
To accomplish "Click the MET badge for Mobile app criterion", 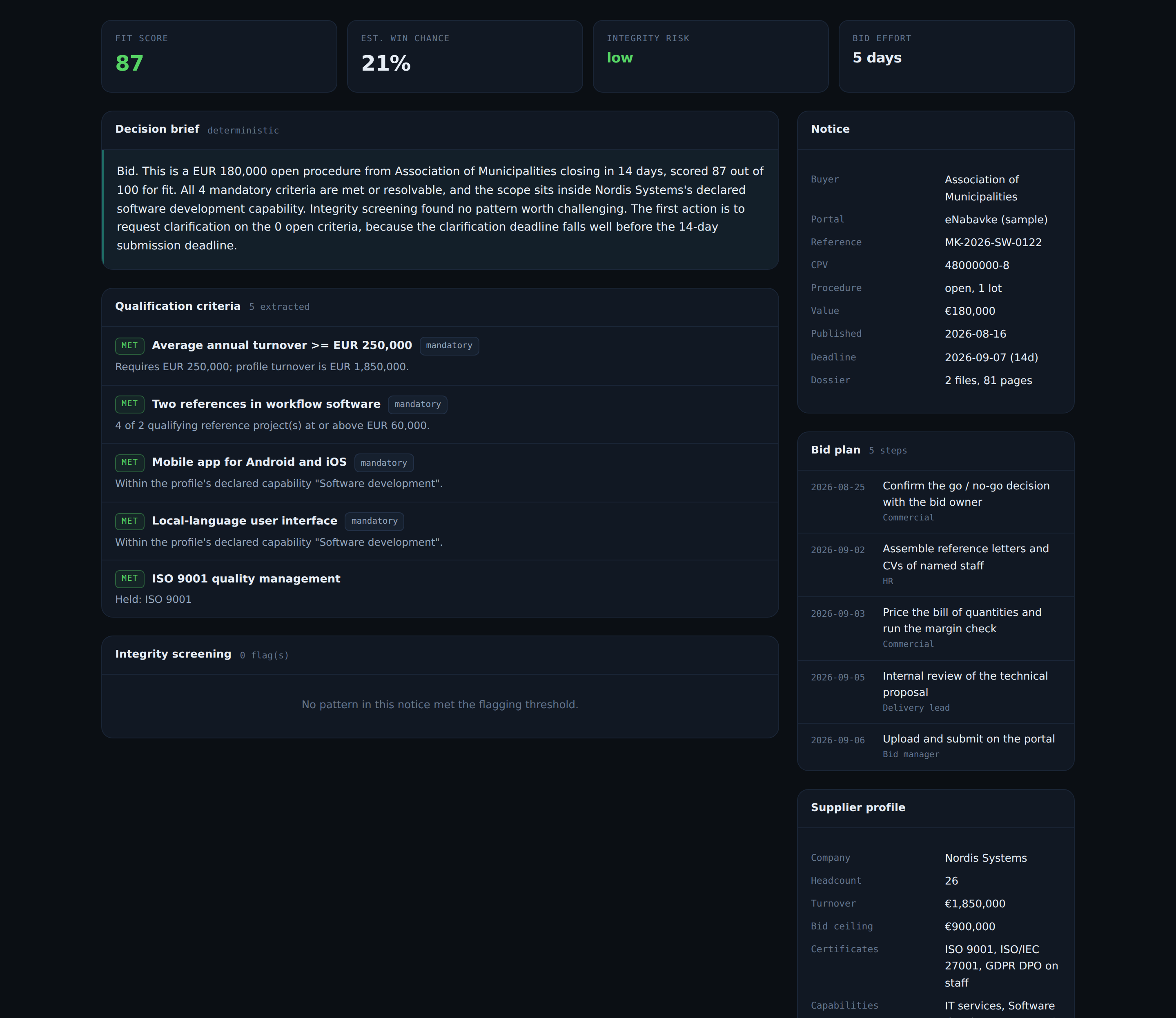I will pyautogui.click(x=129, y=462).
